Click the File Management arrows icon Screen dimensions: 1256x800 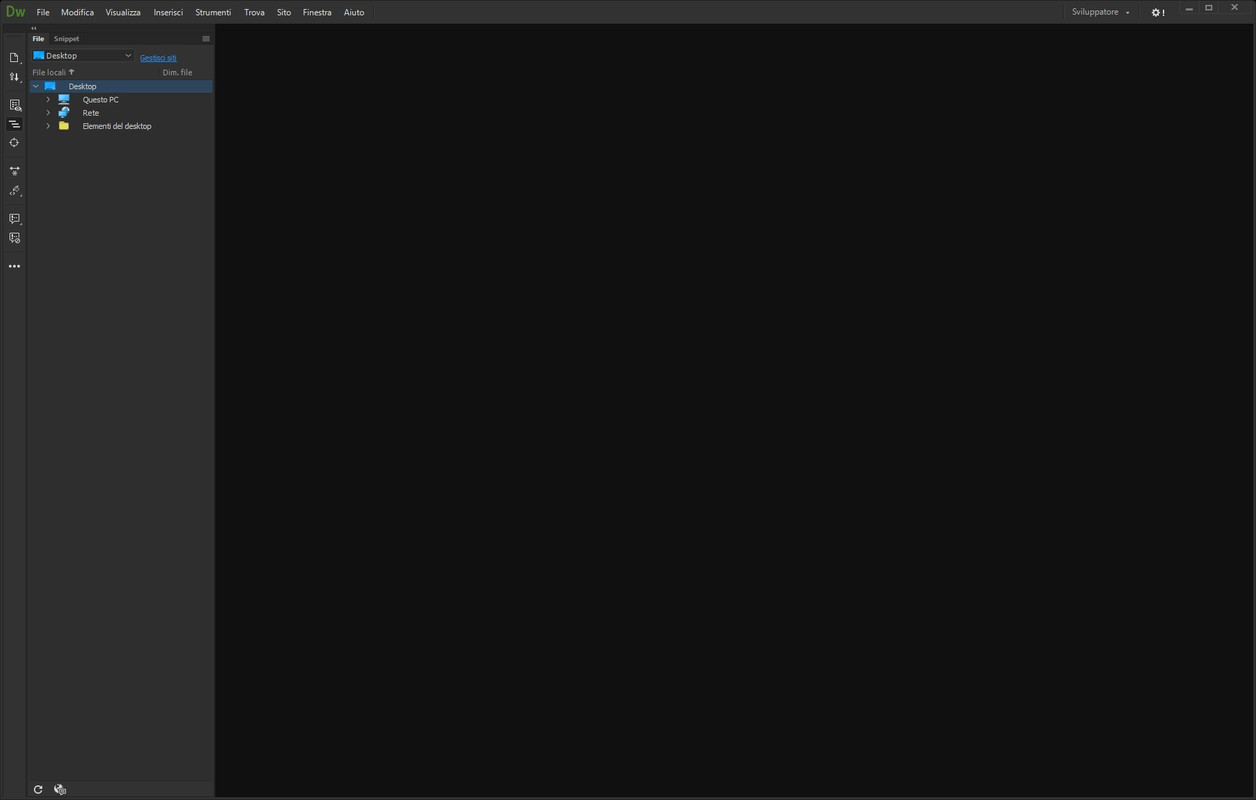(x=14, y=77)
